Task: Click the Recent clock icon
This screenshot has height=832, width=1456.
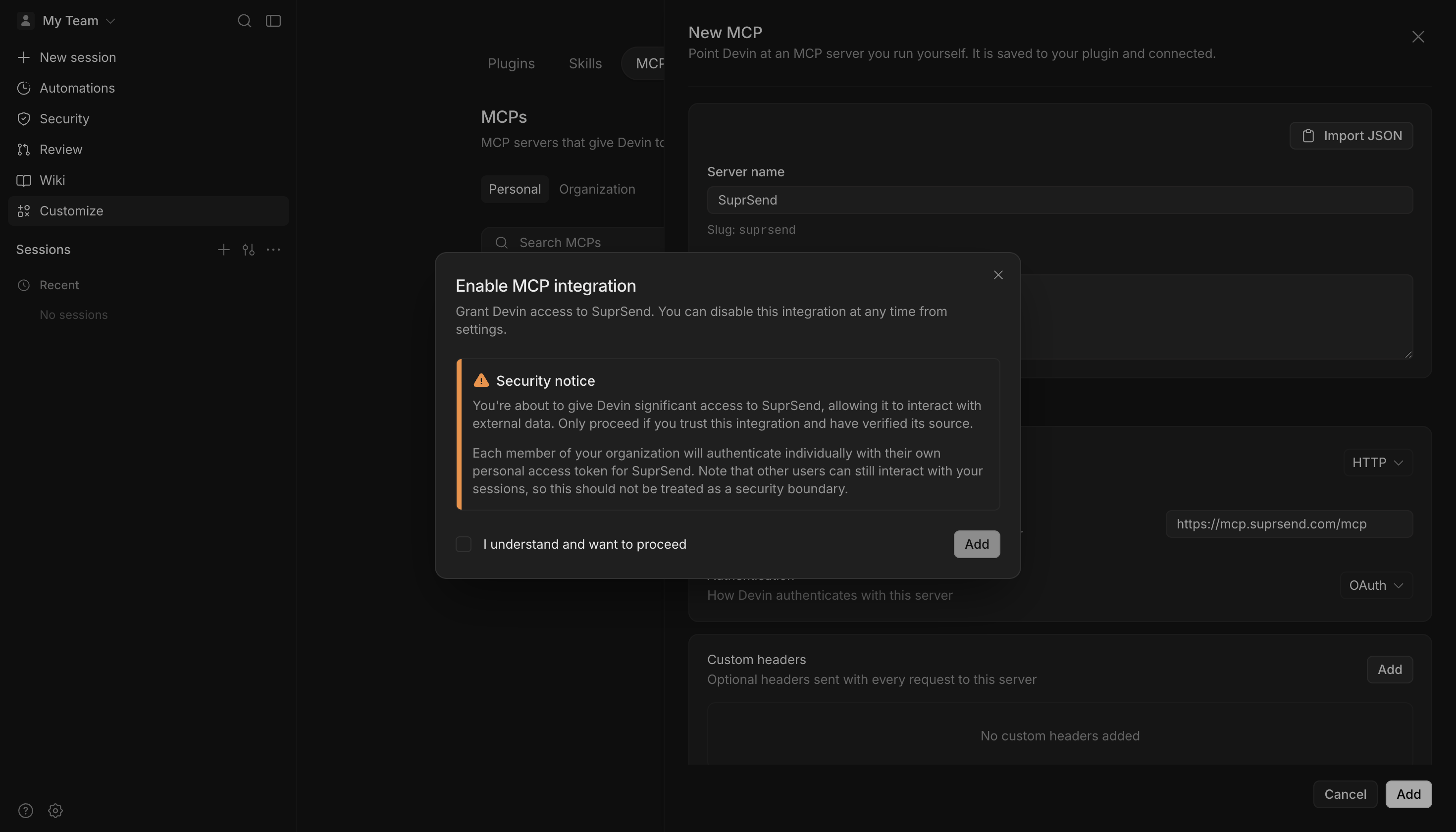Action: tap(23, 285)
